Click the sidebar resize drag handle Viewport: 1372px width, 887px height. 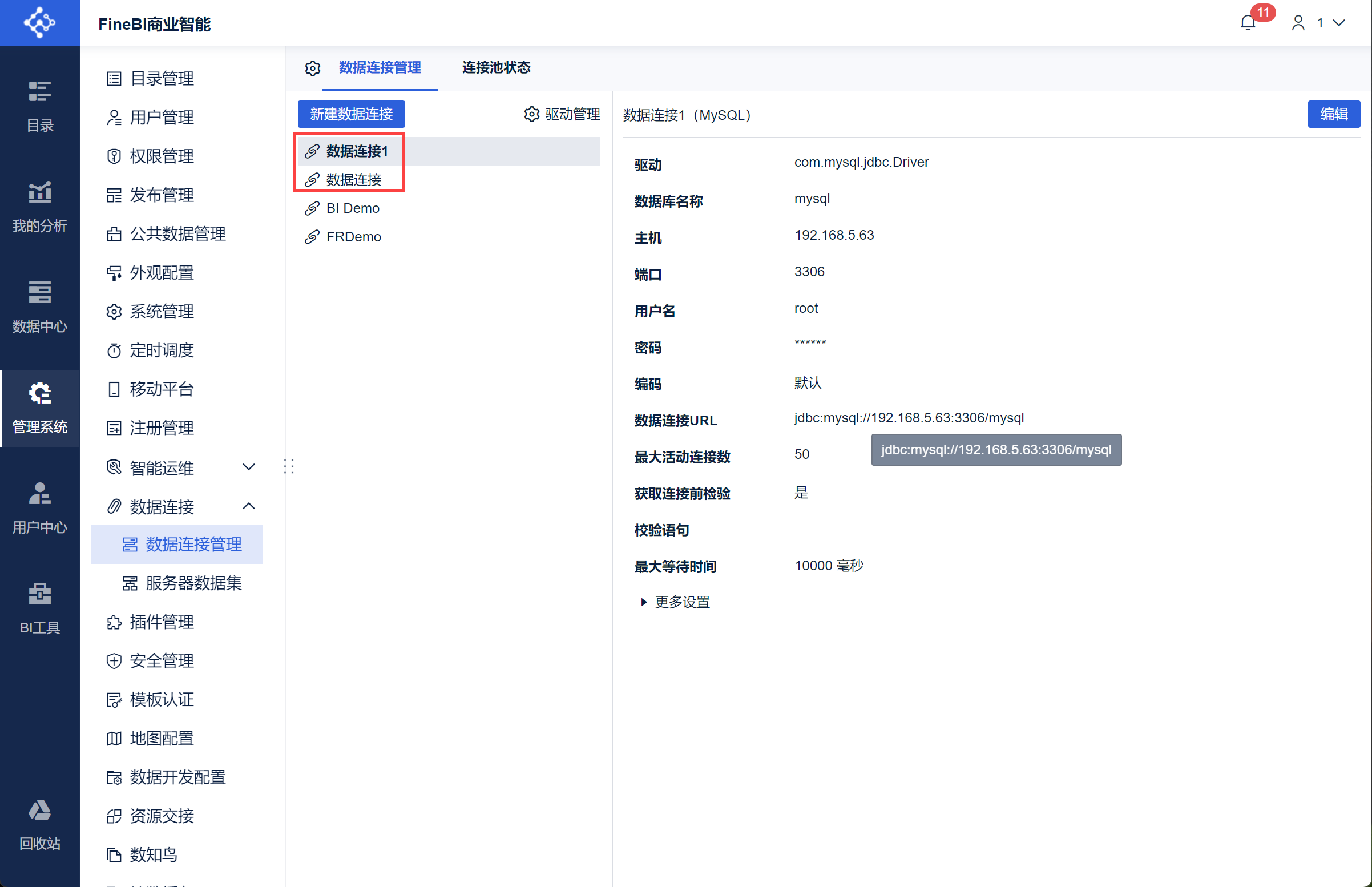[289, 466]
